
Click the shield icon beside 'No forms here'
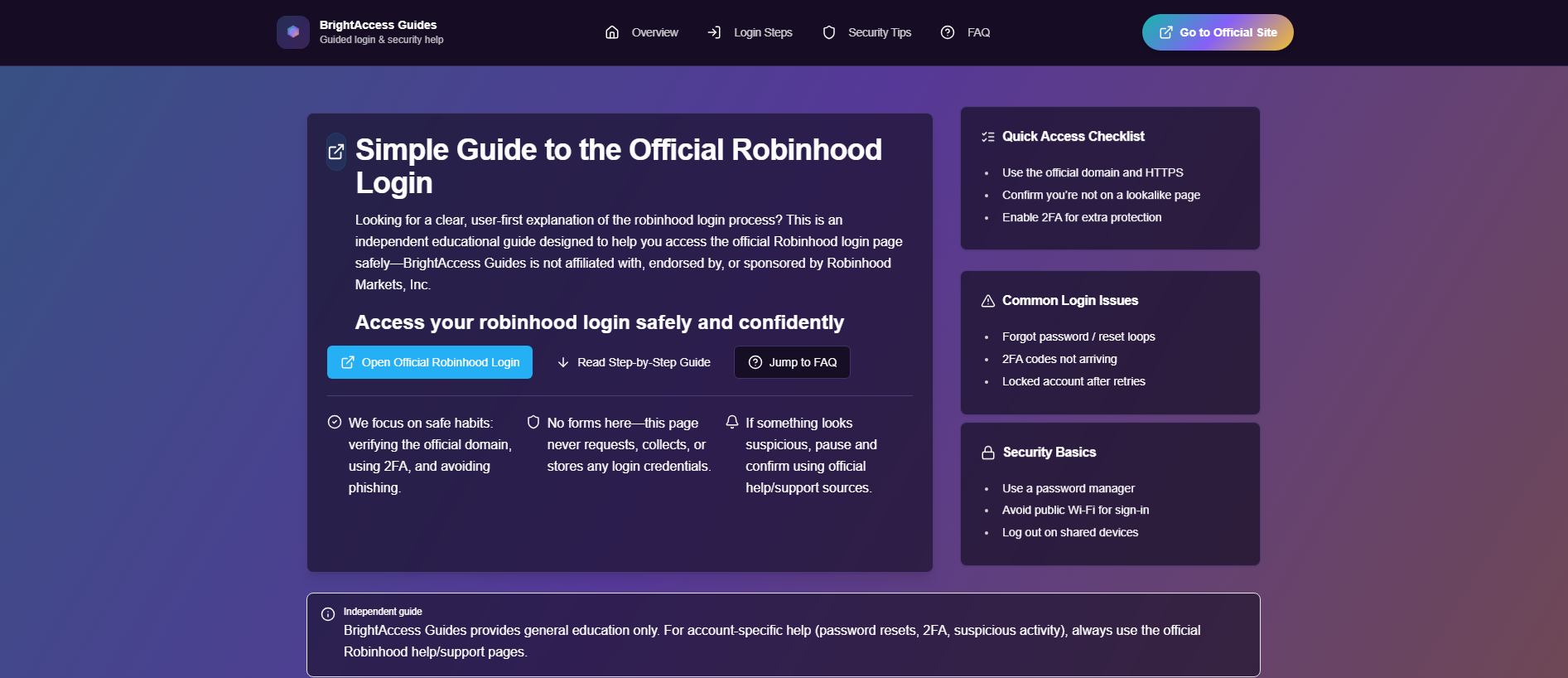[x=533, y=422]
